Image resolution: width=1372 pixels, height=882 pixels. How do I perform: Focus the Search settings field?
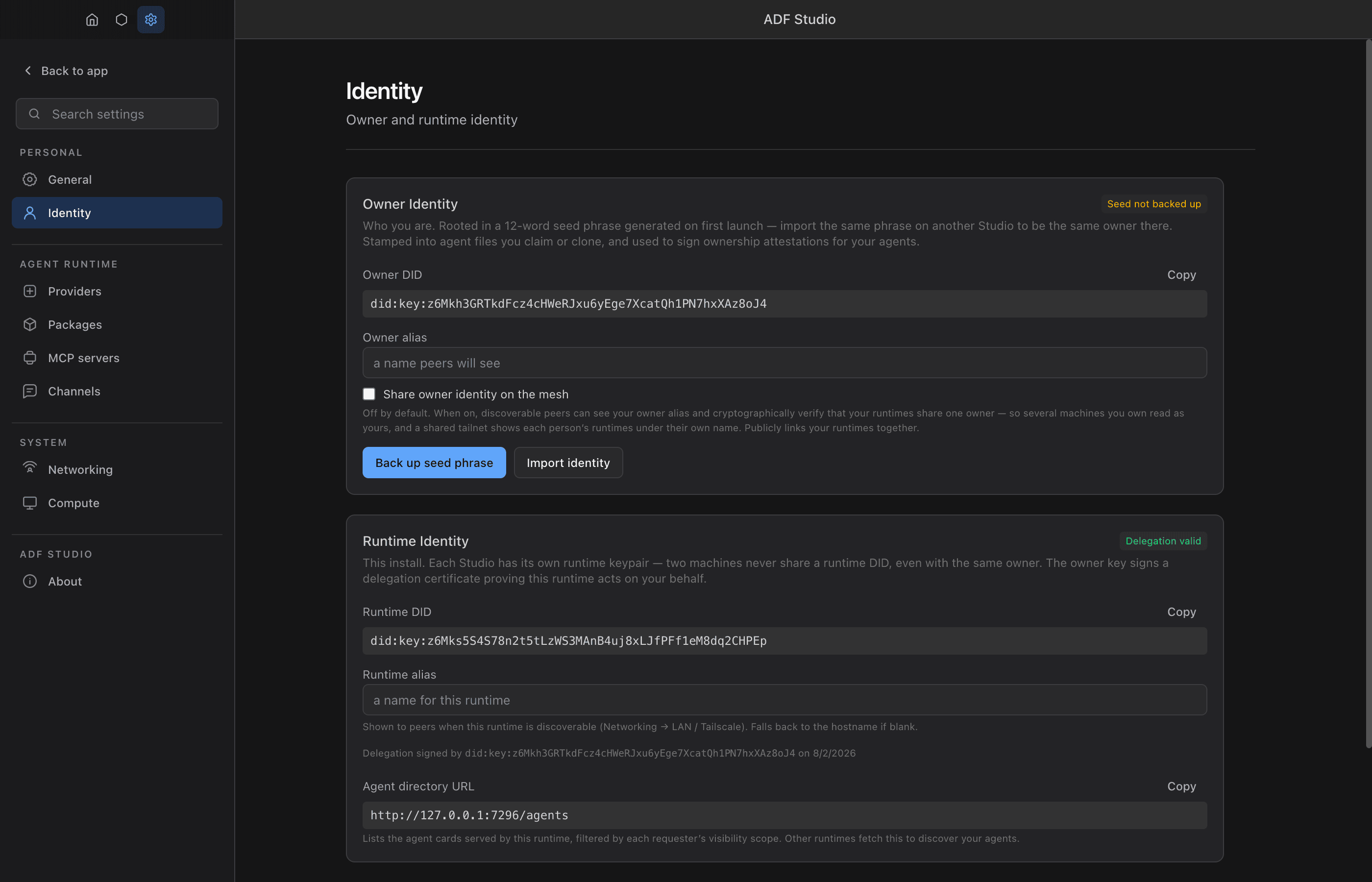coord(117,114)
